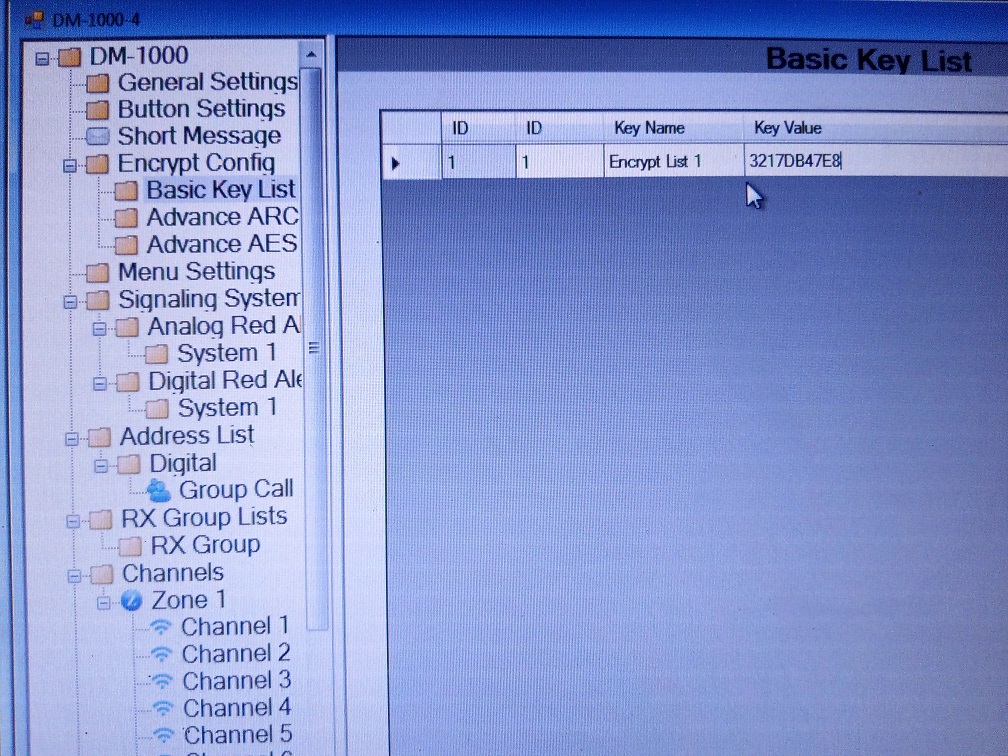This screenshot has width=1008, height=756.
Task: Click the signal icon beside Channel 5
Action: [x=163, y=735]
